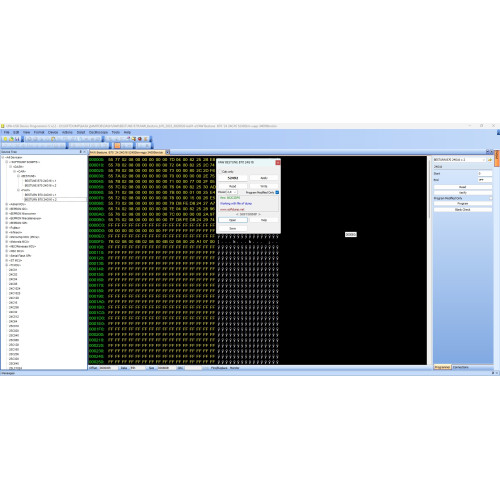Click the hex editor vertical scrollbar
The image size is (500, 500).
(429, 260)
